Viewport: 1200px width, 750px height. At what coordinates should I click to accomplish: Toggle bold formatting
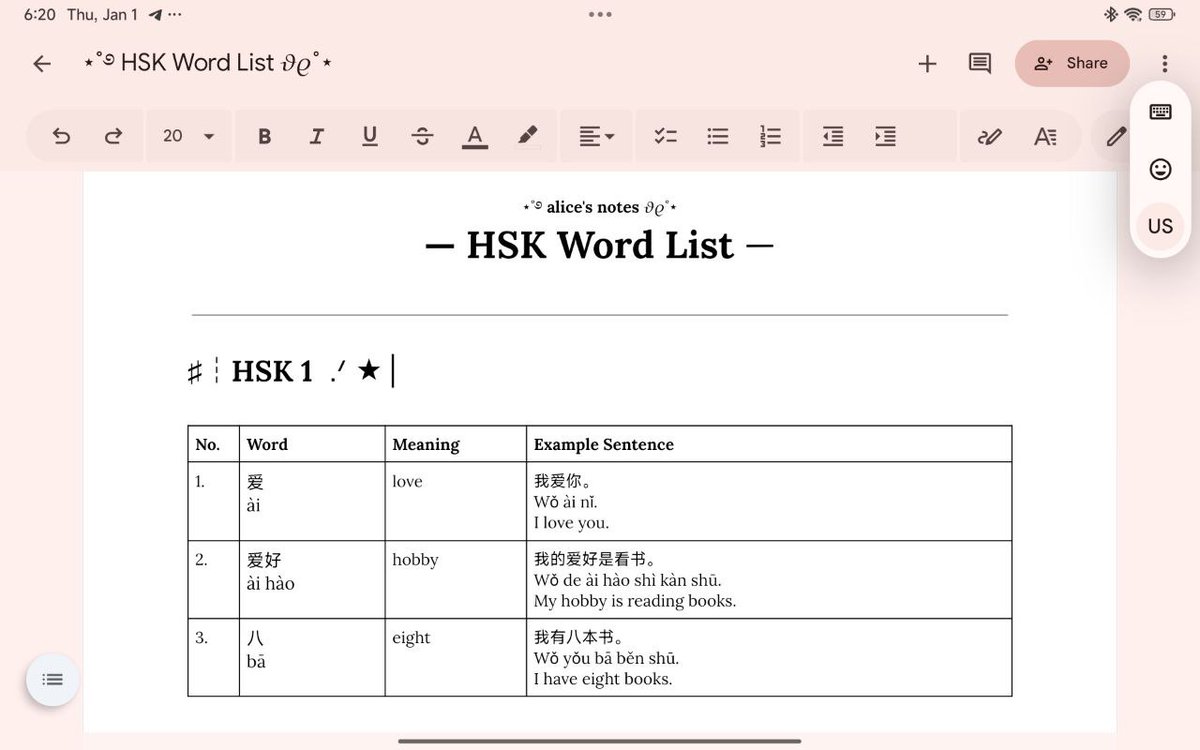coord(264,136)
